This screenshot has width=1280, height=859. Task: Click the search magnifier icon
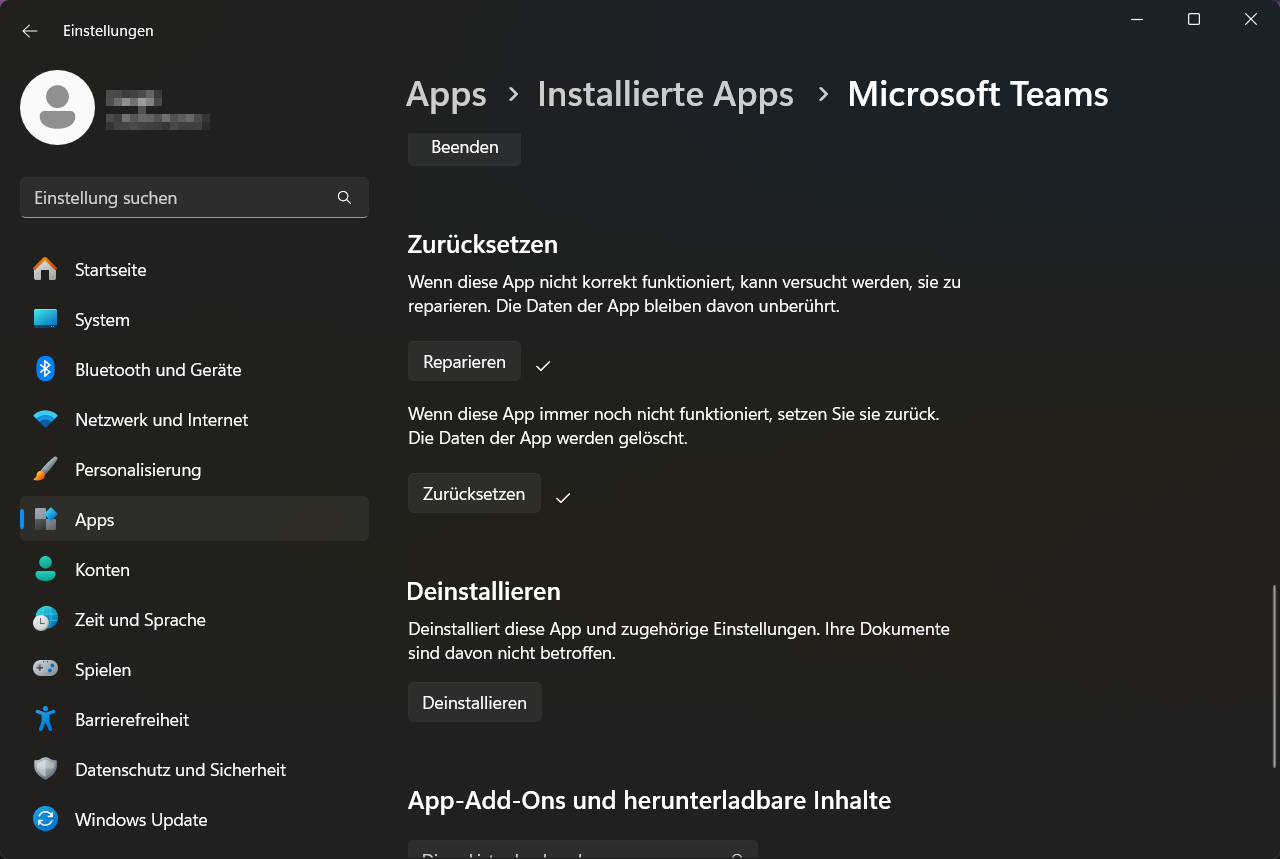pos(344,198)
